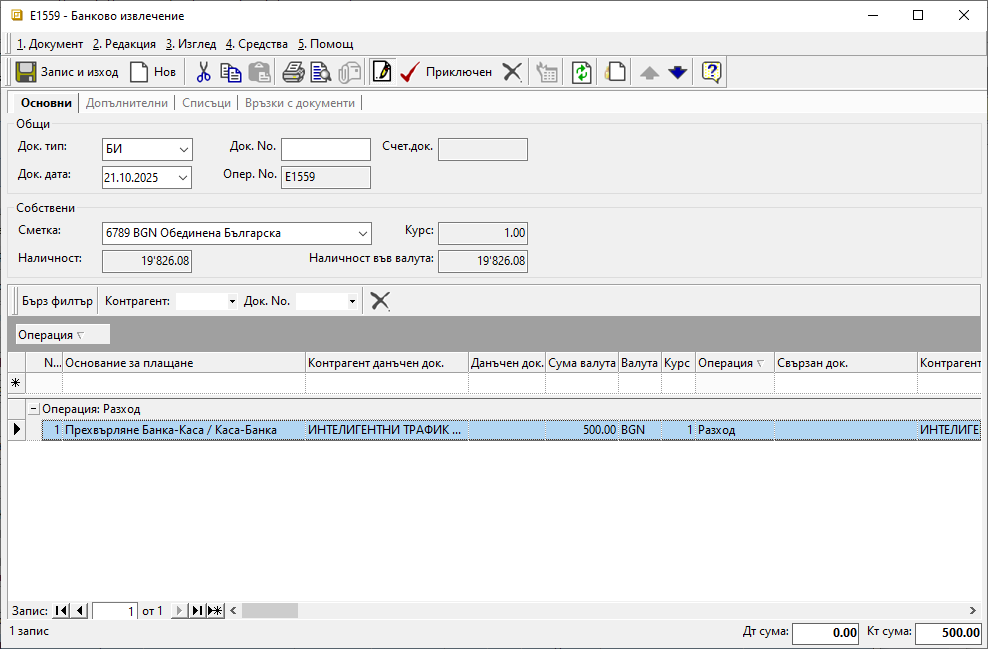Viewport: 988px width, 649px height.
Task: Open the help question mark icon
Action: point(711,72)
